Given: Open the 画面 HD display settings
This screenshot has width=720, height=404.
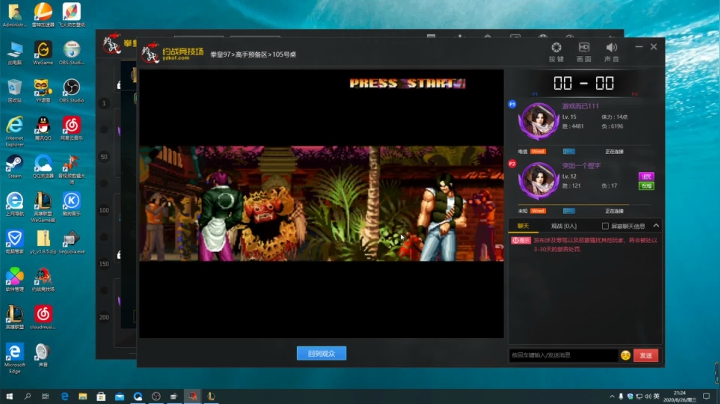Looking at the screenshot, I should 584,52.
